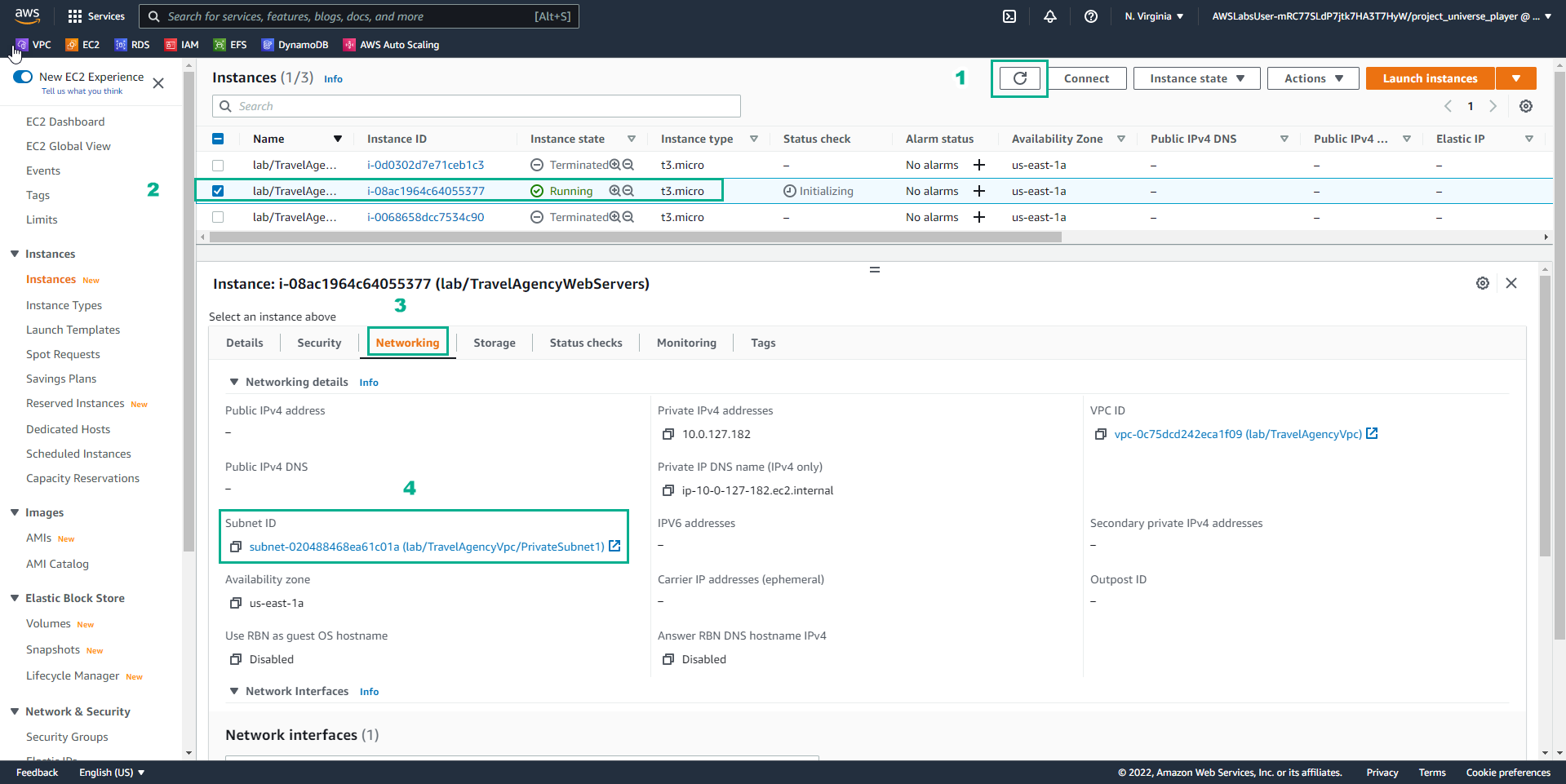Click the top AWS services search box
This screenshot has width=1566, height=784.
tap(359, 16)
